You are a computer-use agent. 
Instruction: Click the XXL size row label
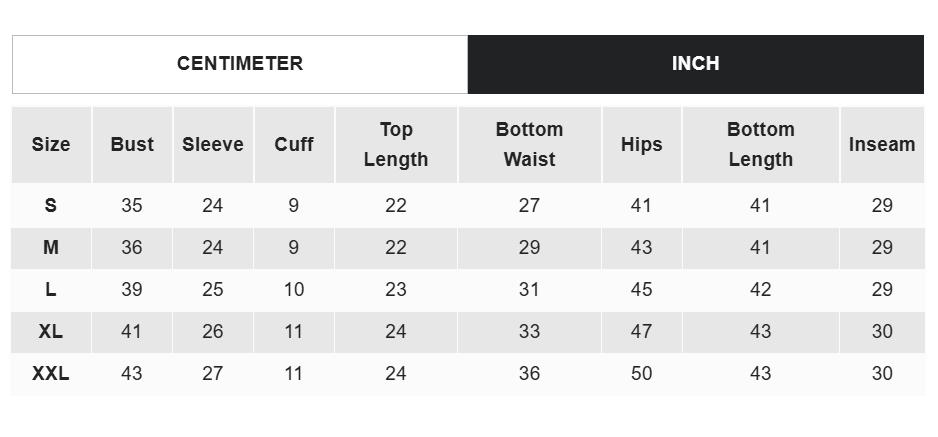pos(51,374)
